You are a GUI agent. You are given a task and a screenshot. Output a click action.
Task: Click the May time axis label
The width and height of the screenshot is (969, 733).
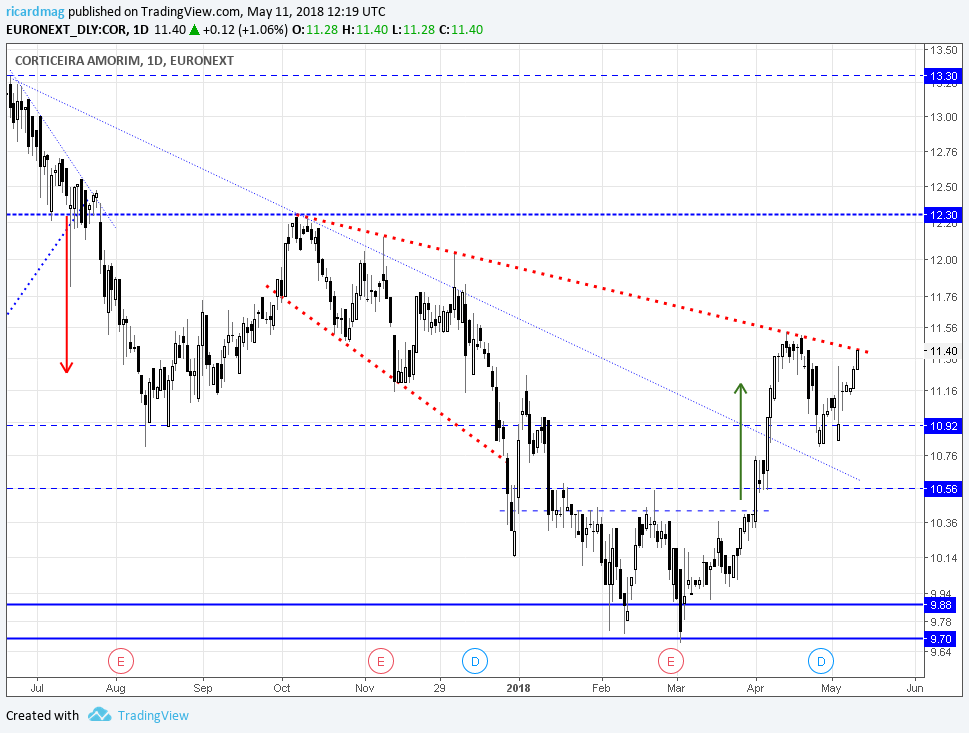(831, 688)
